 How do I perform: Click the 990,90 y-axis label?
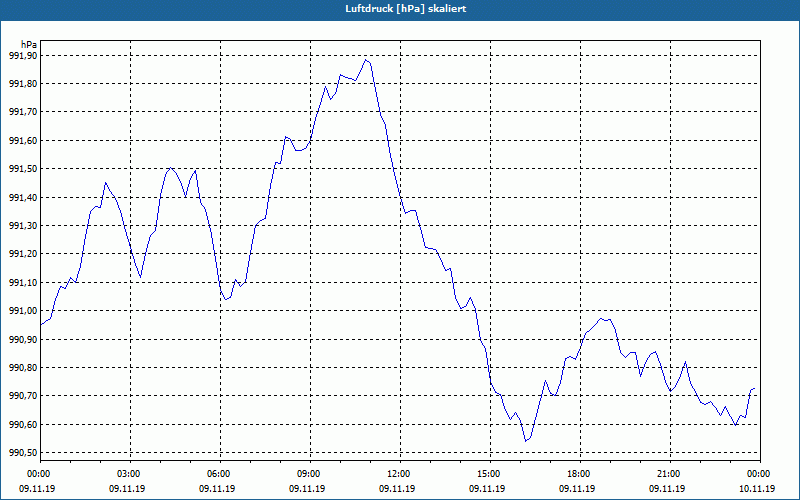click(x=23, y=339)
